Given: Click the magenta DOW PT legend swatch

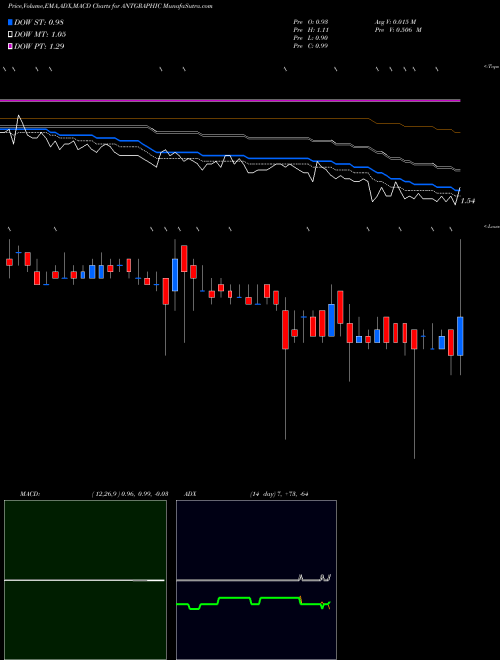Looking at the screenshot, I should (x=10, y=46).
